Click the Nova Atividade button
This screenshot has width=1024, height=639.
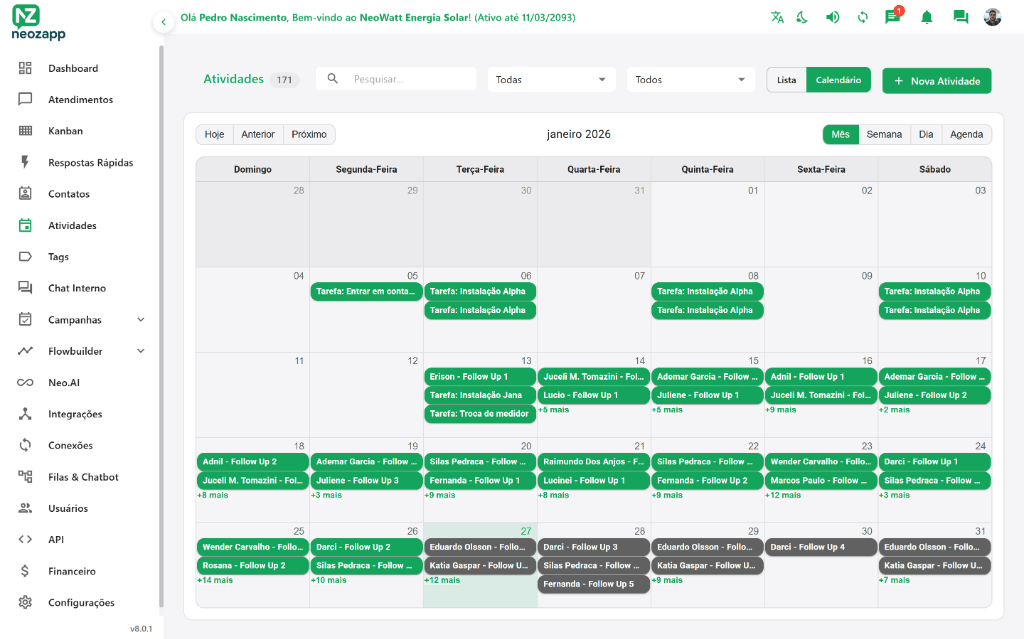coord(936,80)
